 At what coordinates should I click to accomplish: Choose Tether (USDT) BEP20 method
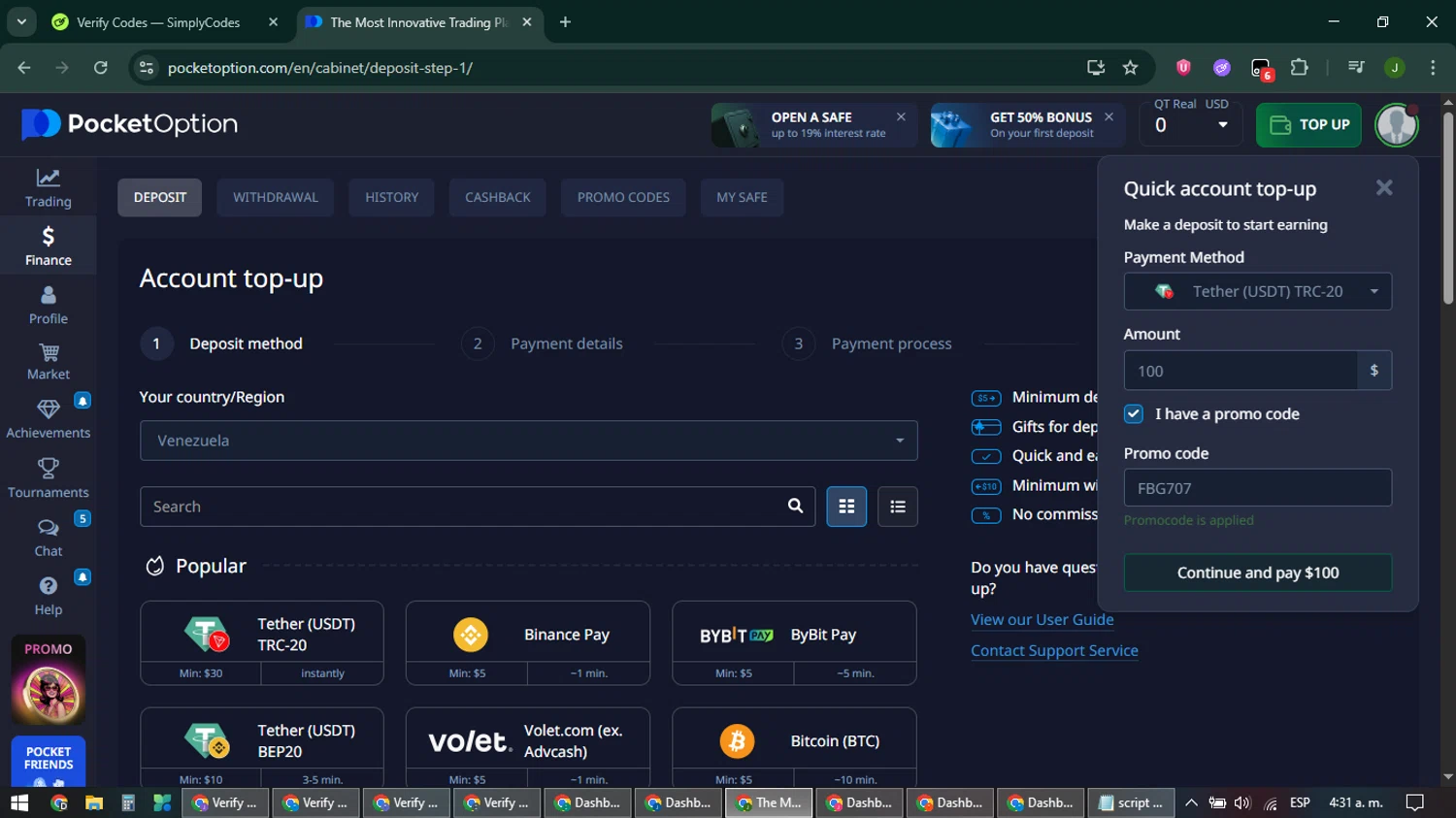click(x=262, y=747)
